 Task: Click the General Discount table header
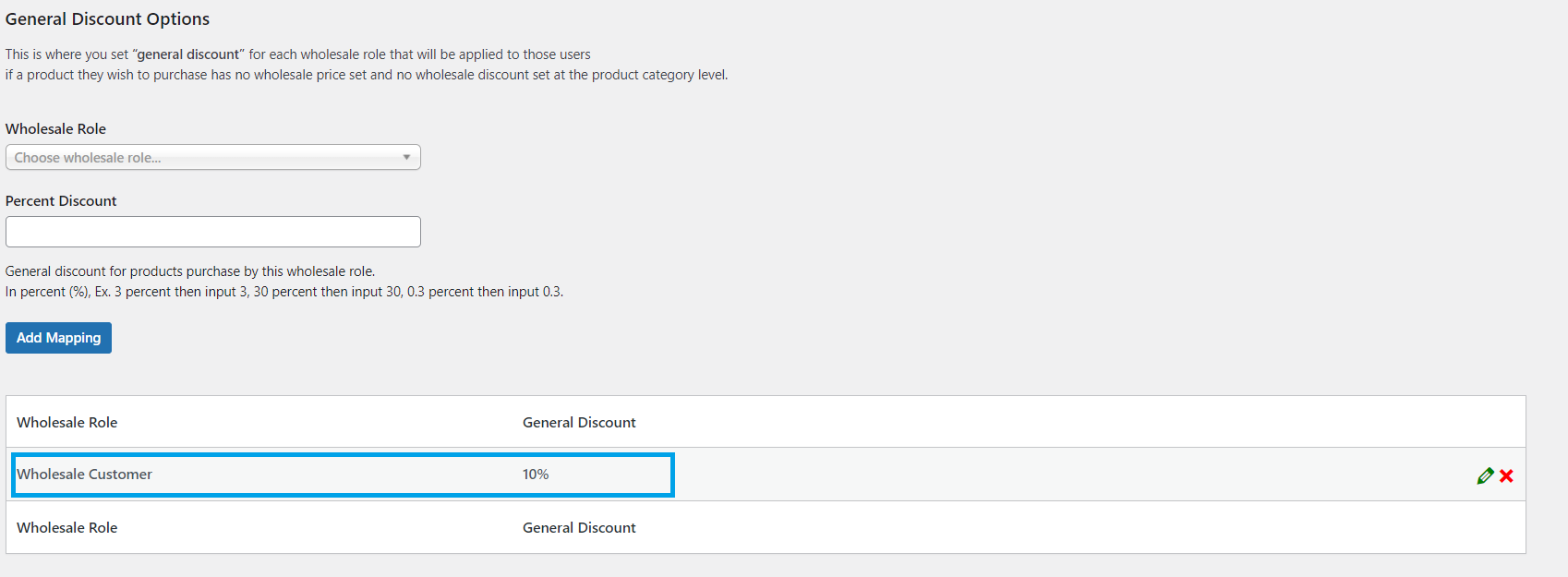click(x=579, y=422)
